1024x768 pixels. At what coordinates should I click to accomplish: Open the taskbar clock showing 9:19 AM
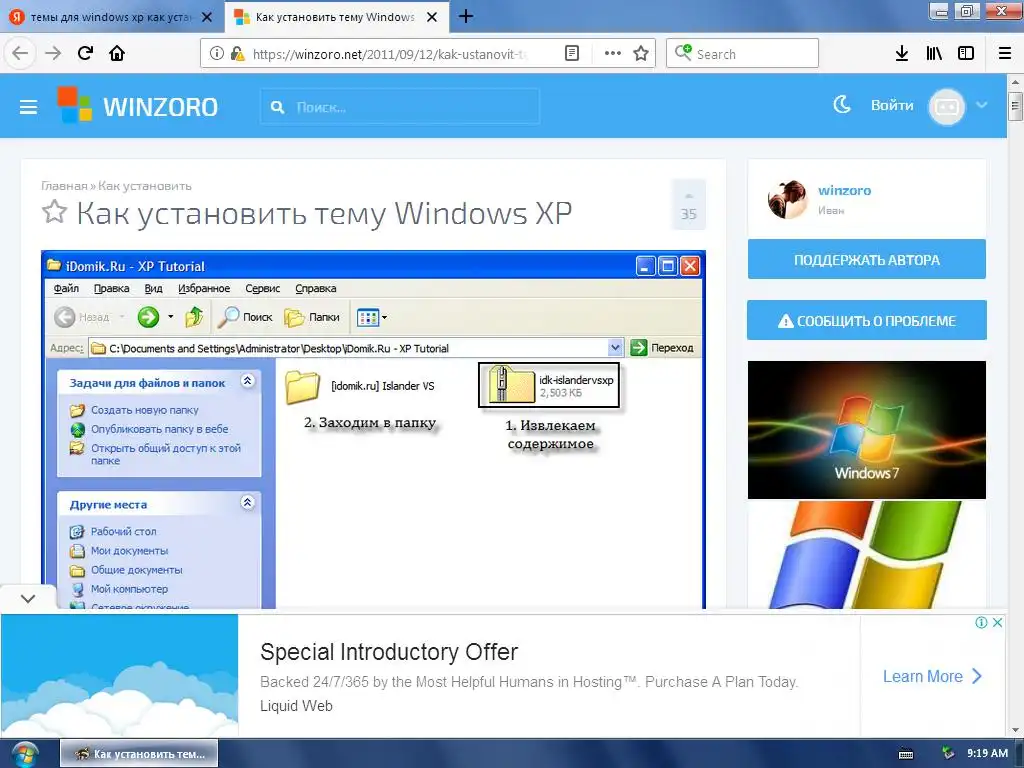(987, 753)
